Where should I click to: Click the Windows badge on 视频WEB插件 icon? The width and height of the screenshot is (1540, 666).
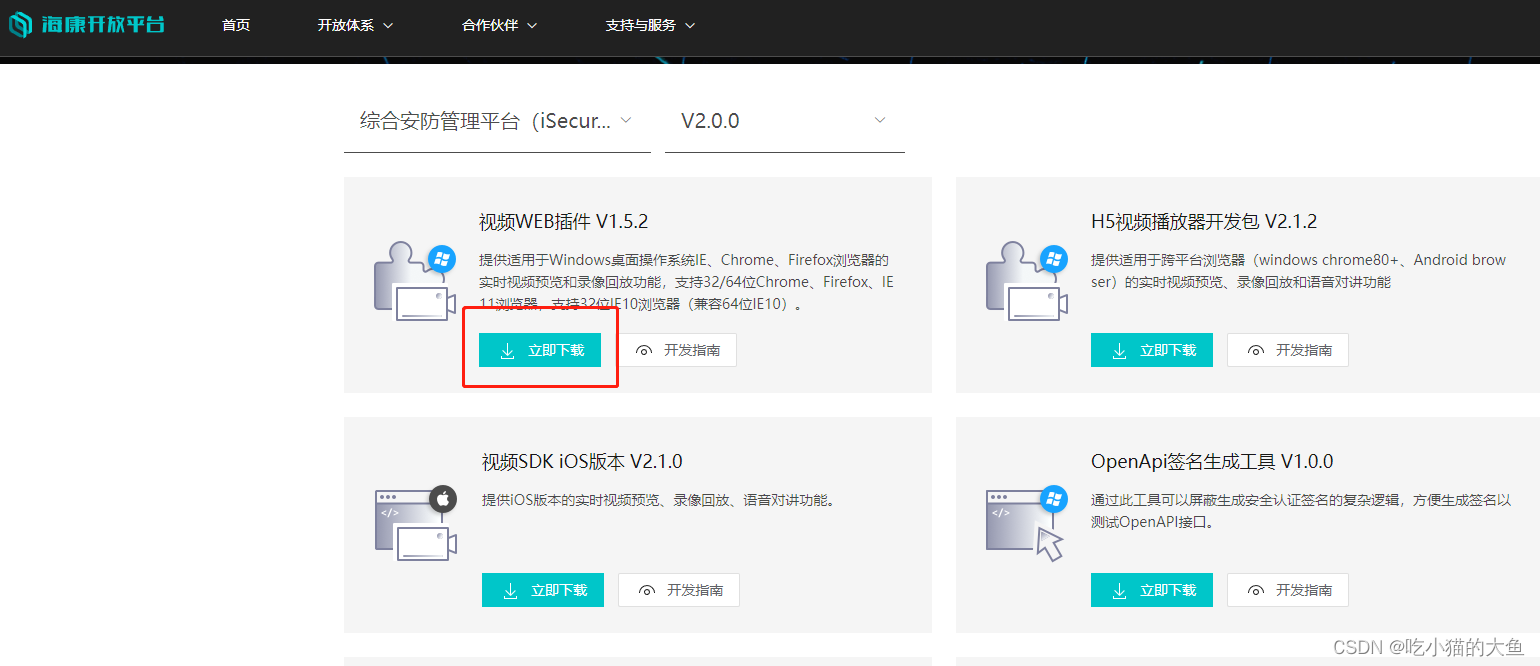(x=442, y=259)
